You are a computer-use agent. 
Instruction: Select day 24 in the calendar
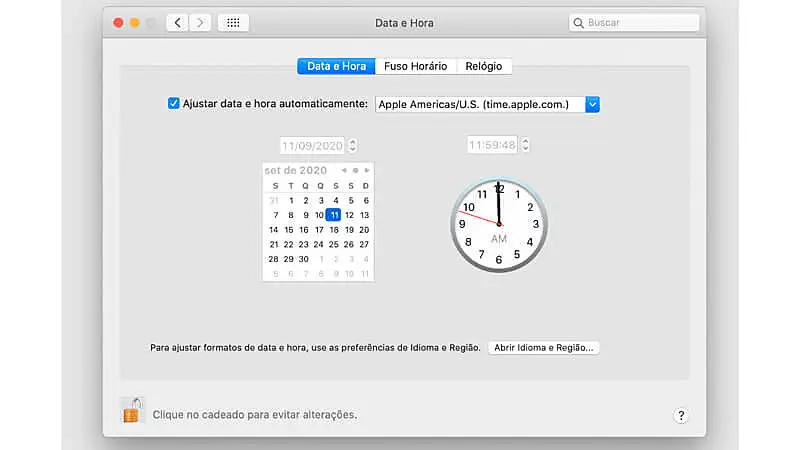(318, 244)
